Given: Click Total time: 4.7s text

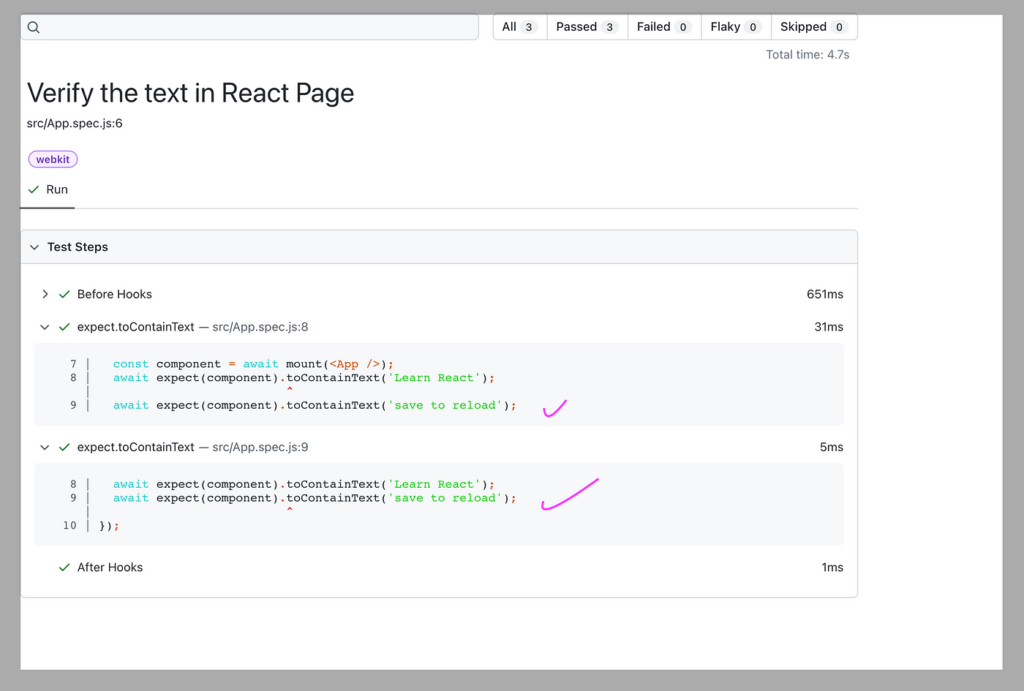Looking at the screenshot, I should coord(808,55).
